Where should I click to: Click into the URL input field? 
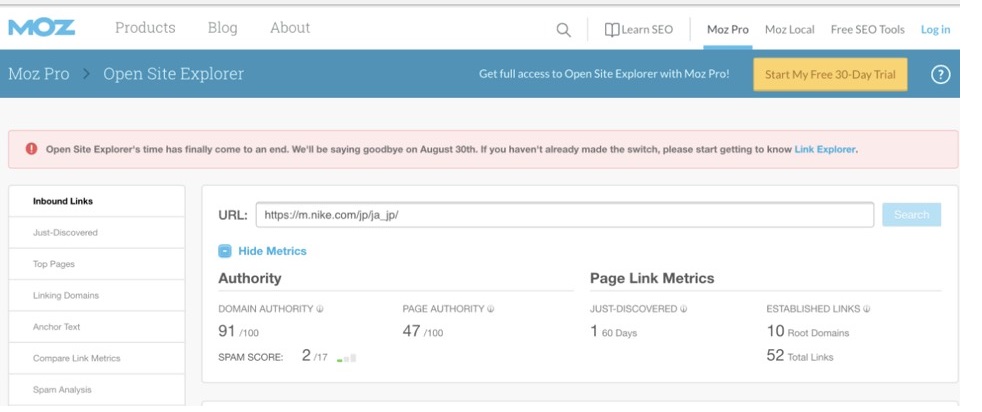tap(564, 215)
